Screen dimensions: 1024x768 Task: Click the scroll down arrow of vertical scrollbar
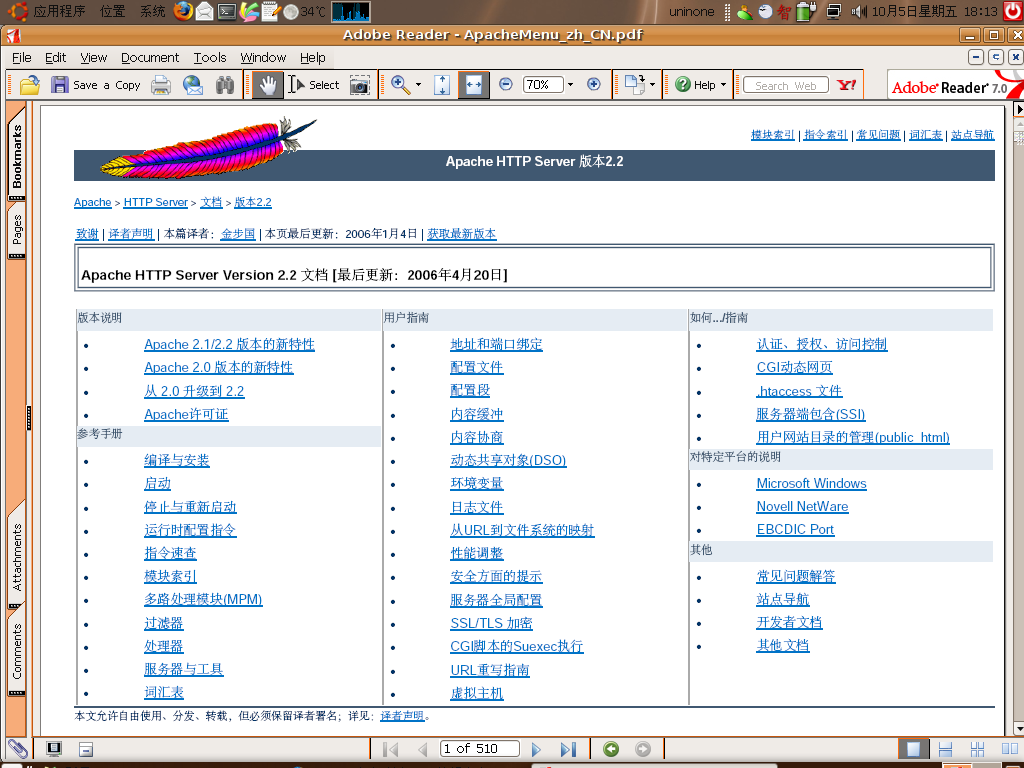pyautogui.click(x=1017, y=727)
